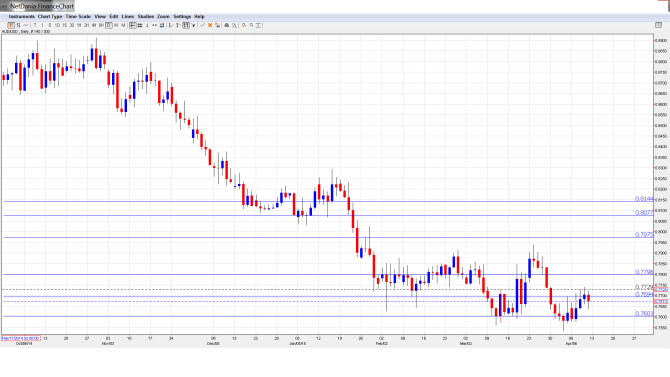
Task: Toggle the chart grid icon
Action: click(140, 26)
